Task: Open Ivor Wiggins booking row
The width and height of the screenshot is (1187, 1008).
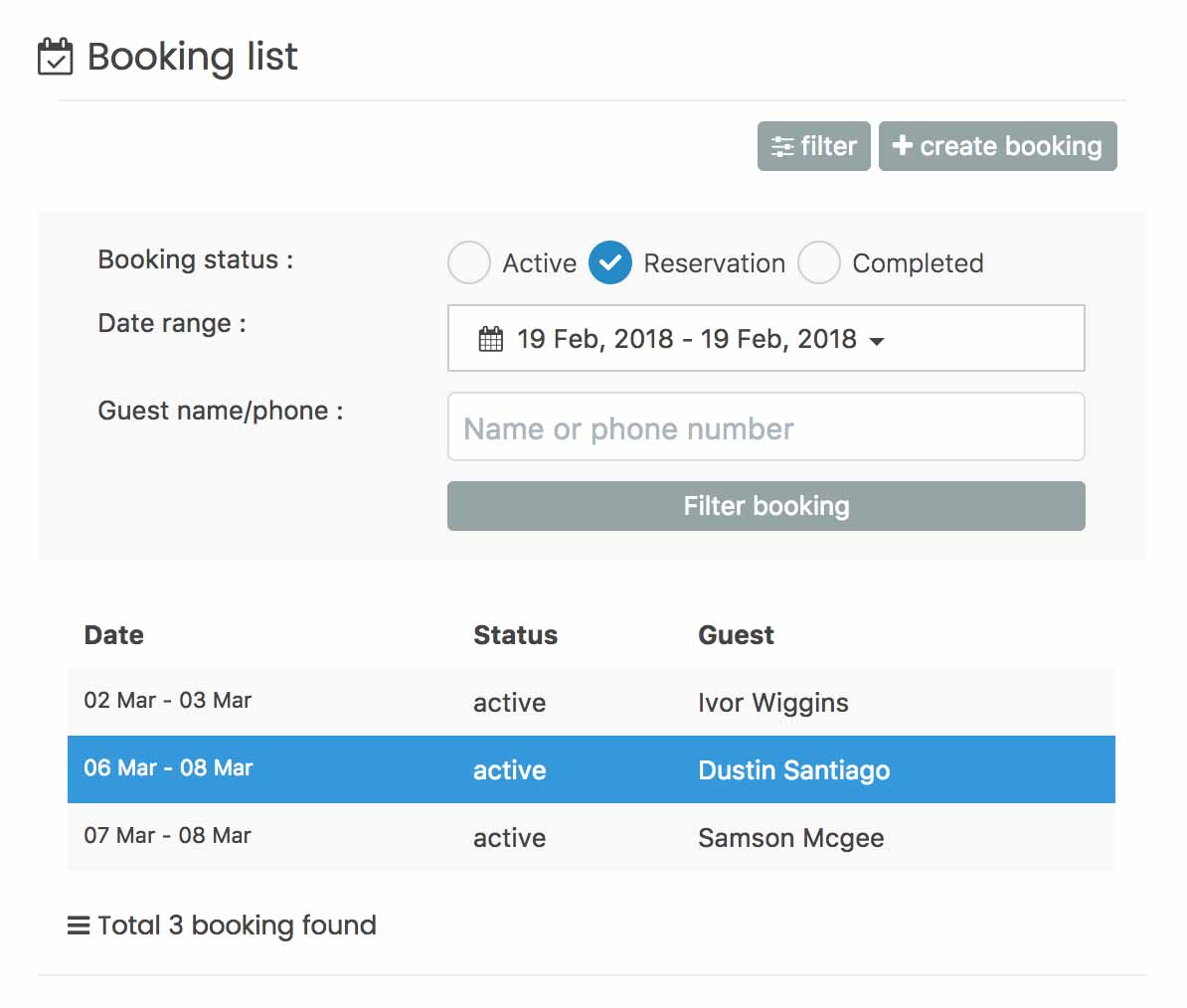Action: (x=591, y=702)
